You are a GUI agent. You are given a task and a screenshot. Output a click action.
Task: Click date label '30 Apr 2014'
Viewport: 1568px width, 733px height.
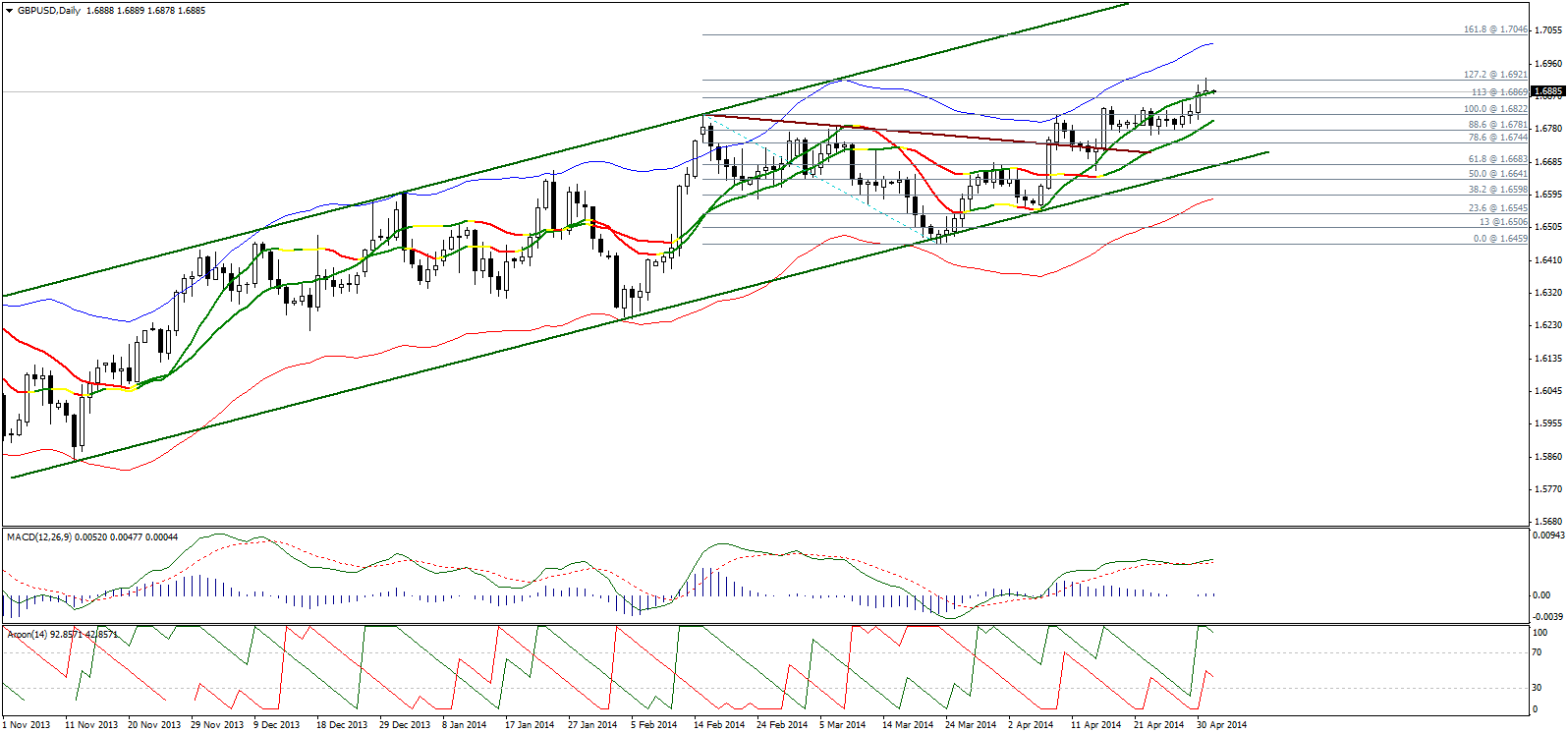pyautogui.click(x=1222, y=725)
